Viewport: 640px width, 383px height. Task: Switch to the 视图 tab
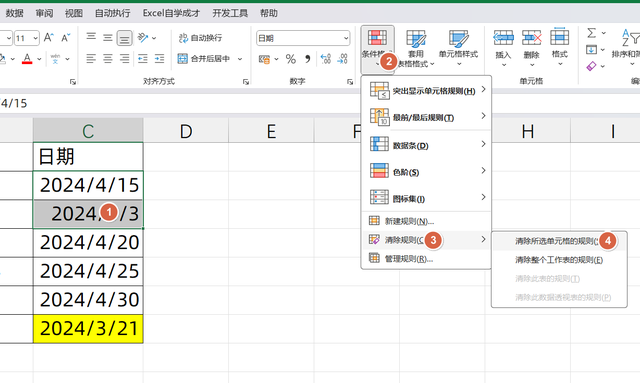click(x=73, y=13)
